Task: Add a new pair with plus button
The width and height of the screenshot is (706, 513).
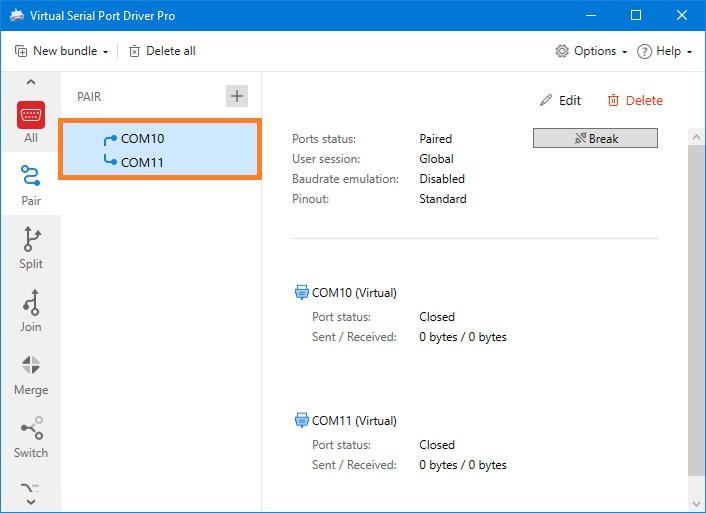Action: click(237, 96)
